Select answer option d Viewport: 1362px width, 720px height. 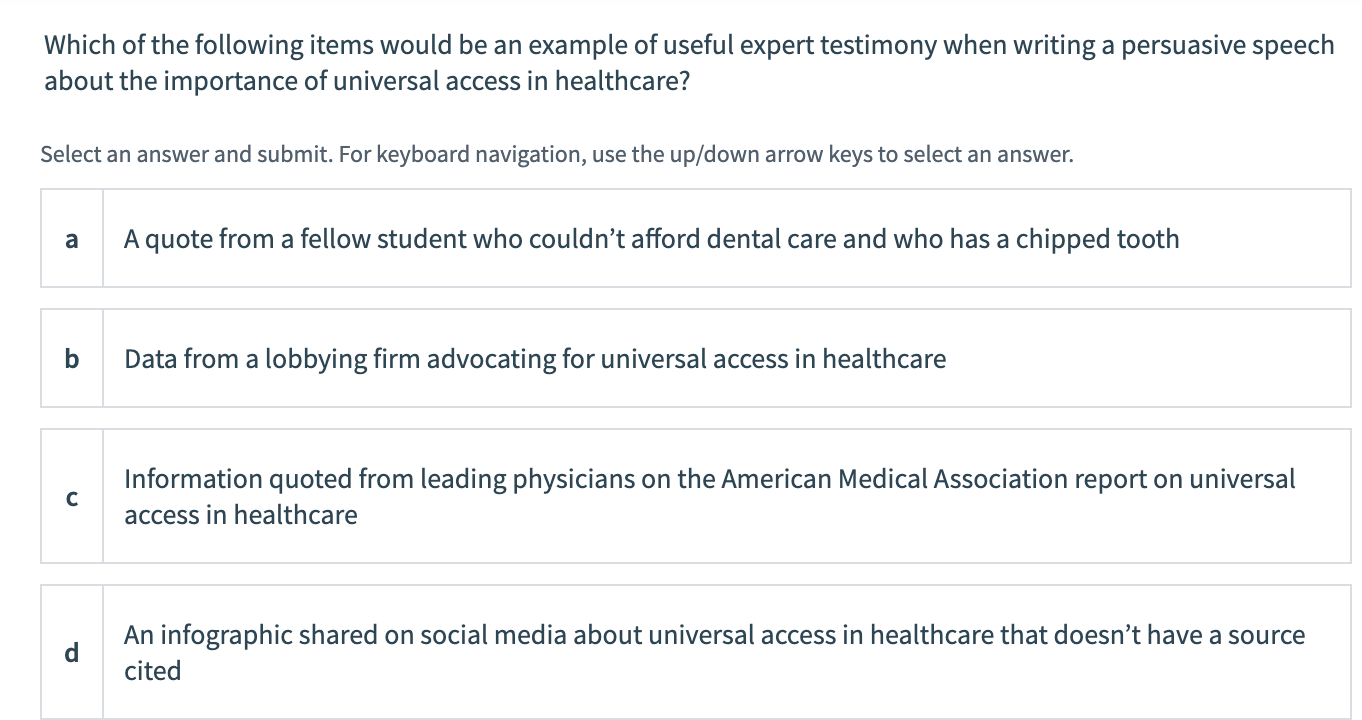(x=700, y=652)
